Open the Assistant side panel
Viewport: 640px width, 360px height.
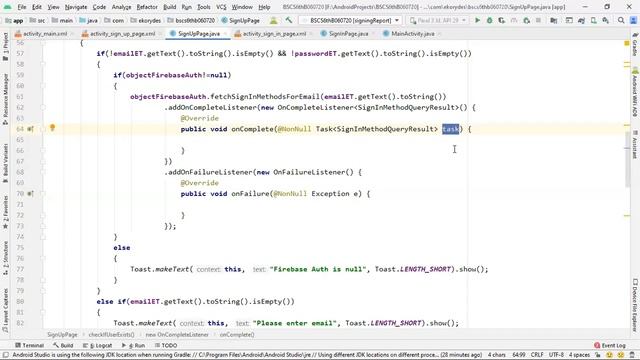click(x=635, y=145)
